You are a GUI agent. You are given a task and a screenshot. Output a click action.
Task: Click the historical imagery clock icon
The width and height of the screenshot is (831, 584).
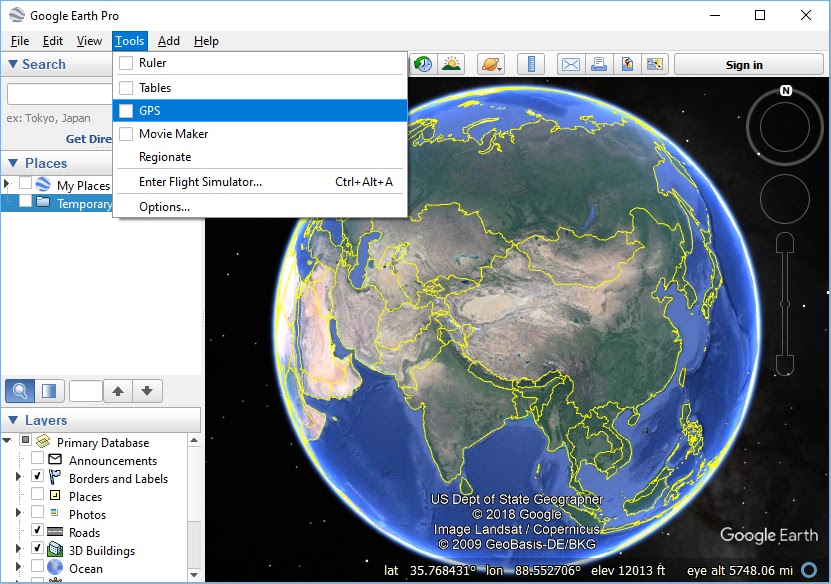point(423,65)
